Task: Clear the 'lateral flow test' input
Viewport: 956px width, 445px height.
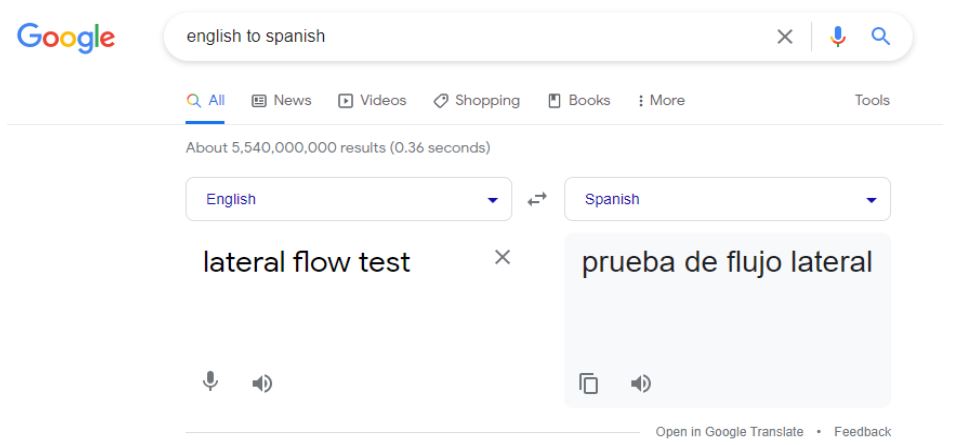Action: point(502,257)
